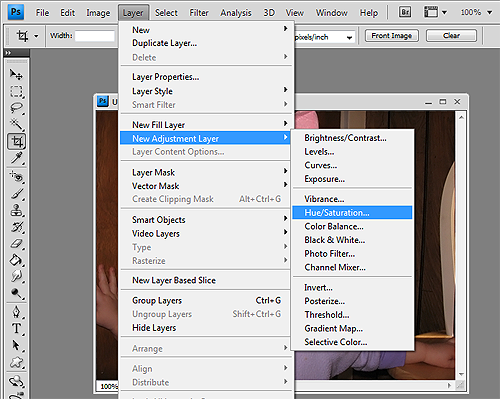Select the Paint Bucket tool

(16, 260)
